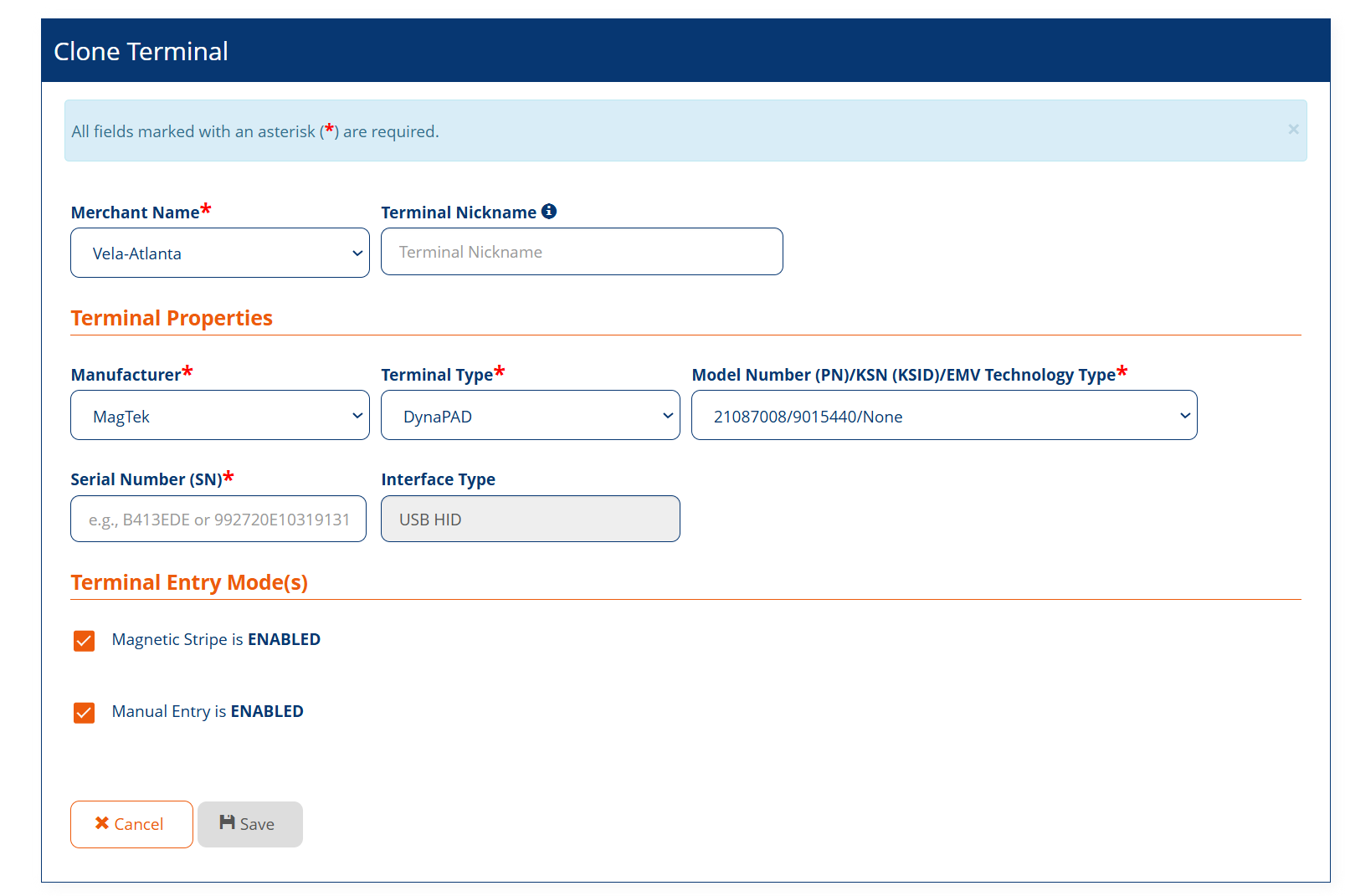This screenshot has height=896, width=1345.
Task: Click the Terminal Properties section heading
Action: (x=172, y=319)
